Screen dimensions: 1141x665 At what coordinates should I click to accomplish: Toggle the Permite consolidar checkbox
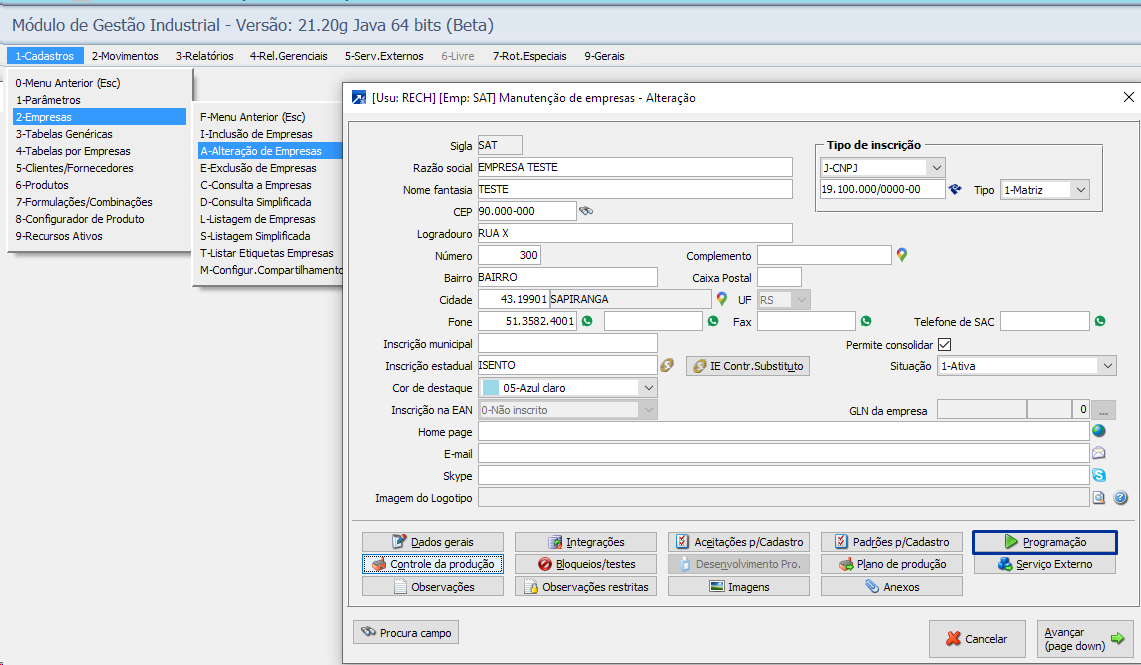944,344
